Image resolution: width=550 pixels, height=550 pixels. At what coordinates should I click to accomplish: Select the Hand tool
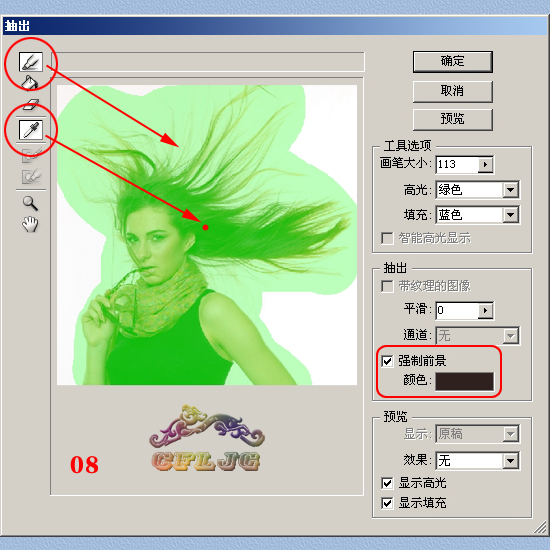[30, 224]
